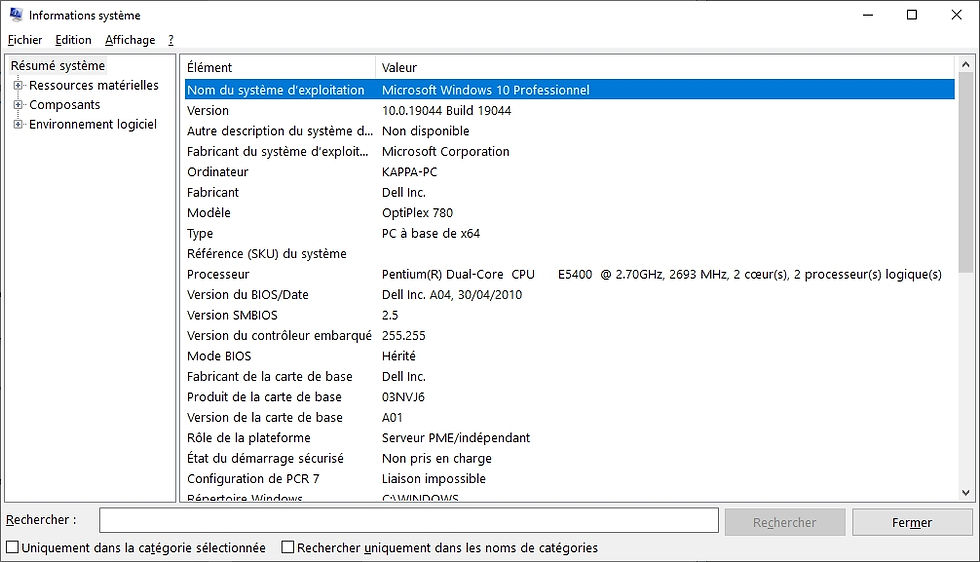Screen dimensions: 980x562
Task: Select the Modèle row
Action: (569, 213)
